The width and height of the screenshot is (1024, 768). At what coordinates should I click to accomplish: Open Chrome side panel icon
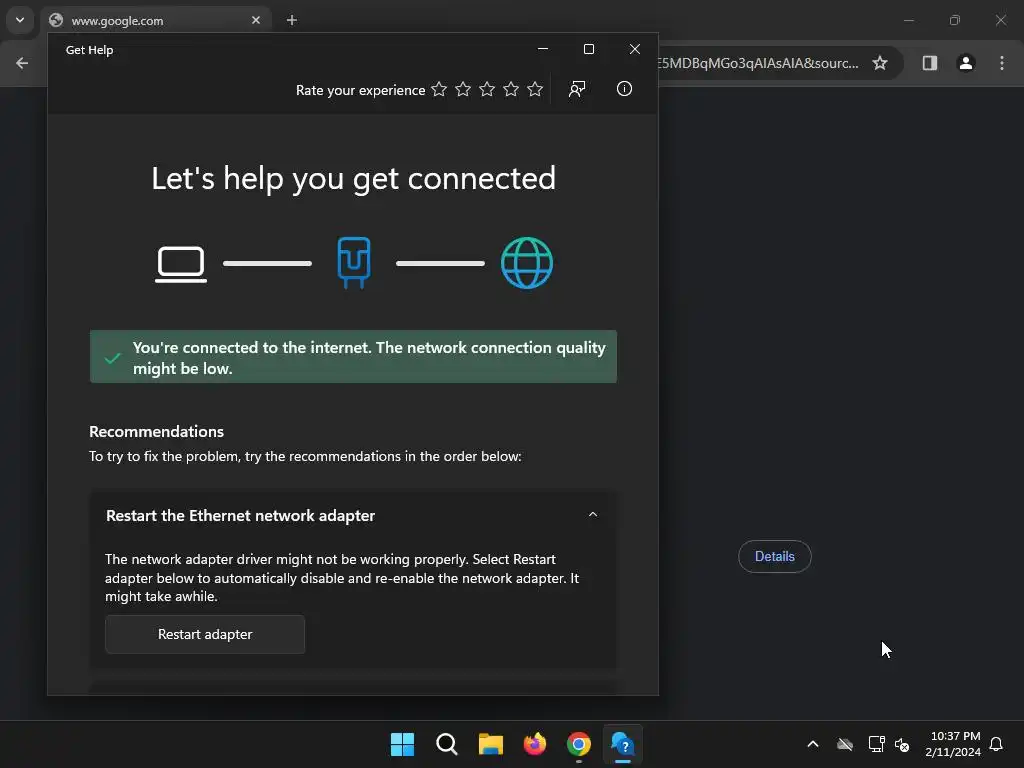(x=929, y=63)
